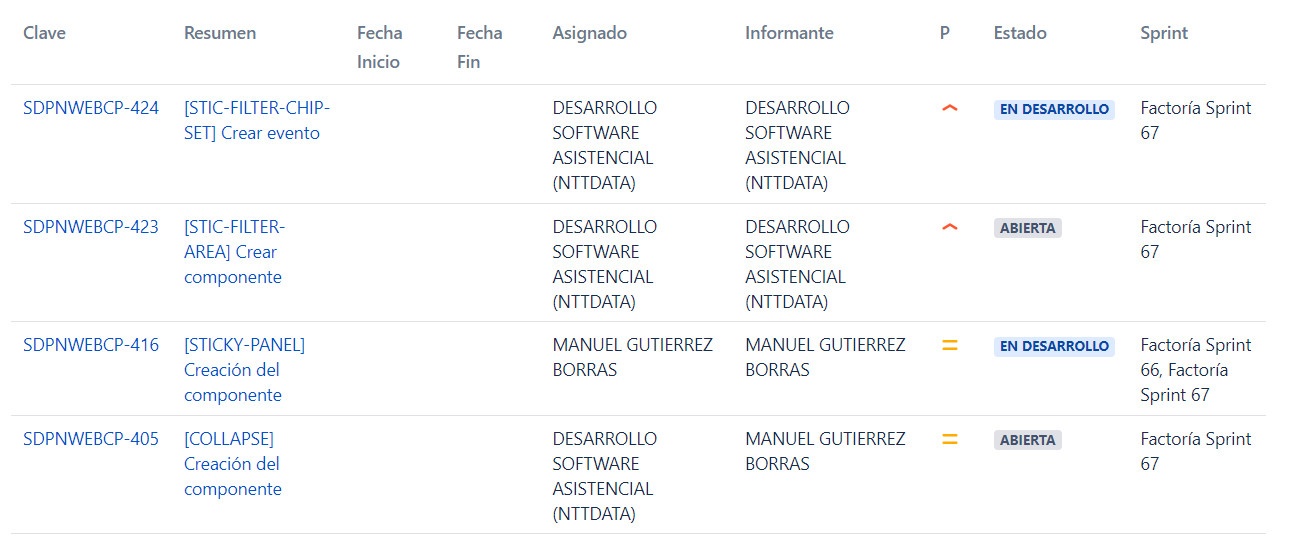
Task: Open STICKY-PANEL Creación del componente summary
Action: 244,370
